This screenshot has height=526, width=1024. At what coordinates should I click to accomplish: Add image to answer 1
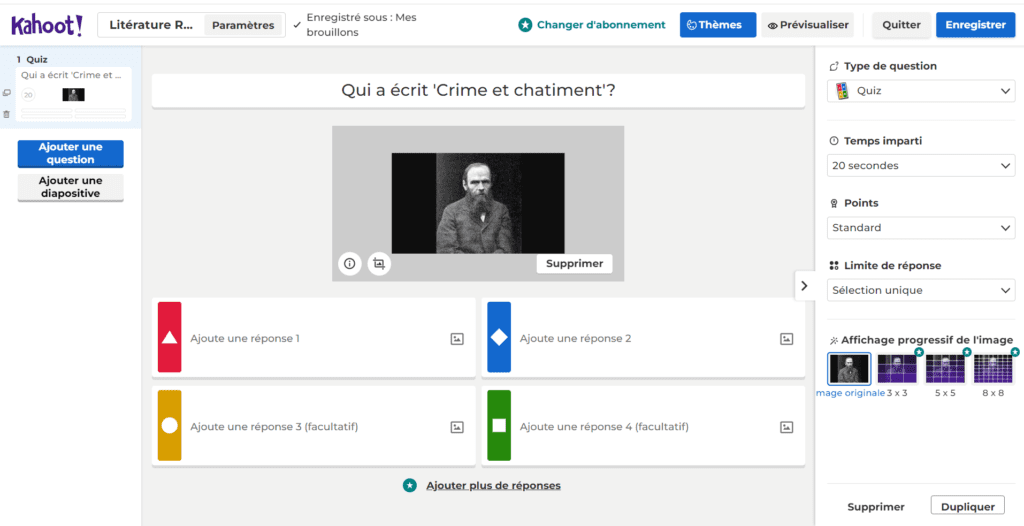457,339
